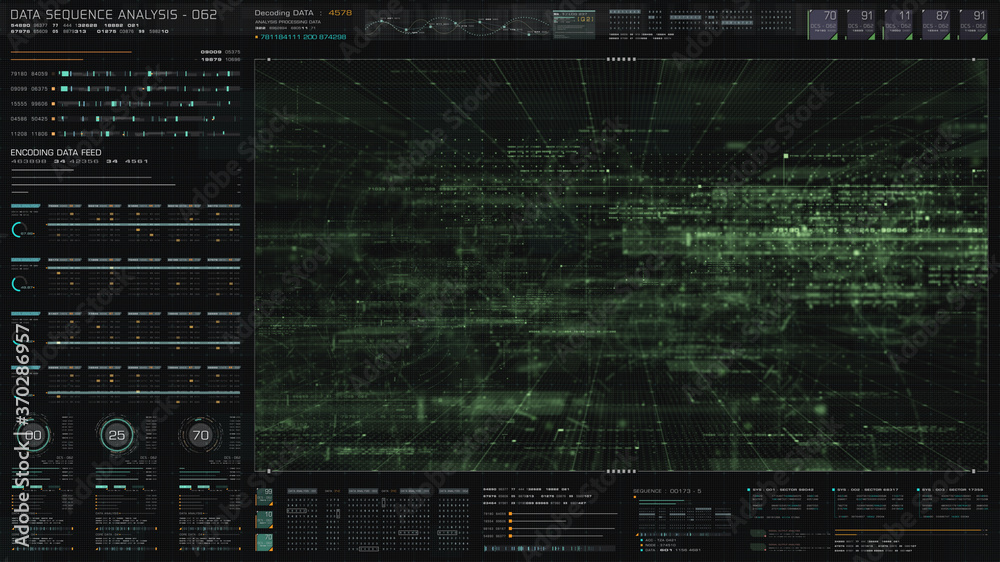Select the DCS-062 tile showing 11
Viewport: 1000px width, 562px height.
(898, 24)
